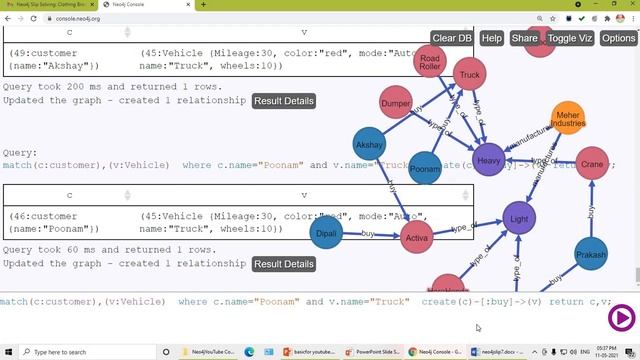The height and width of the screenshot is (360, 640).
Task: Open the Windows Start menu
Action: coord(8,351)
